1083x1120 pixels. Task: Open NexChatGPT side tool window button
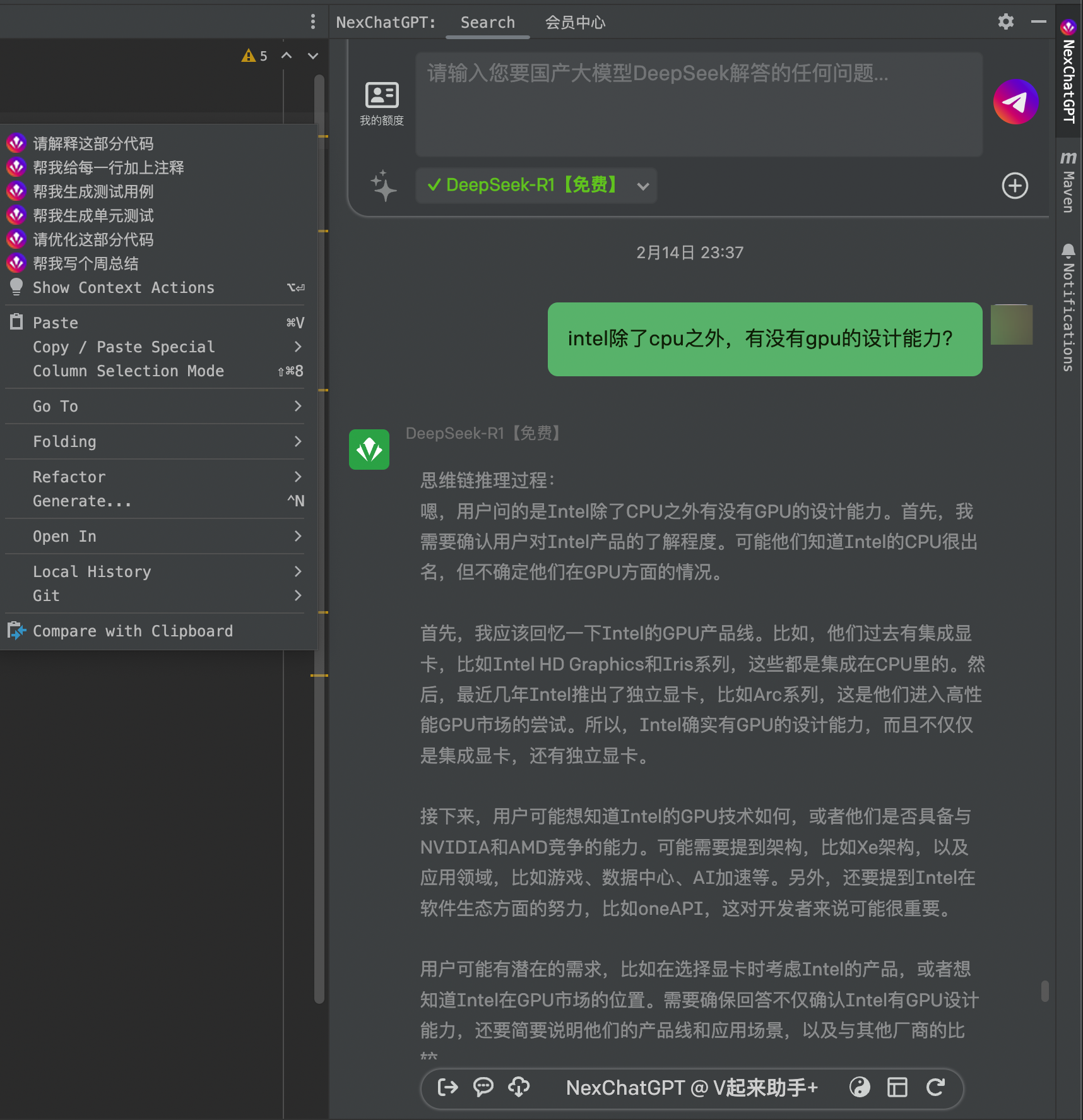point(1068,71)
